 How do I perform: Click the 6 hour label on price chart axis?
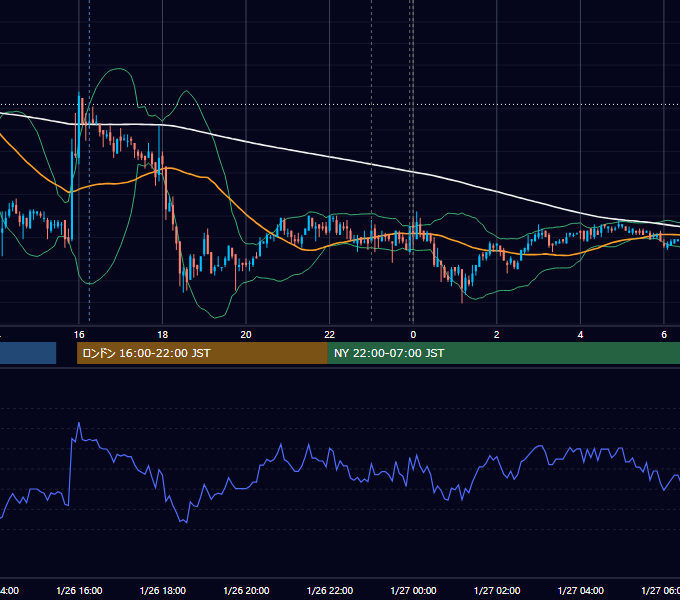664,334
